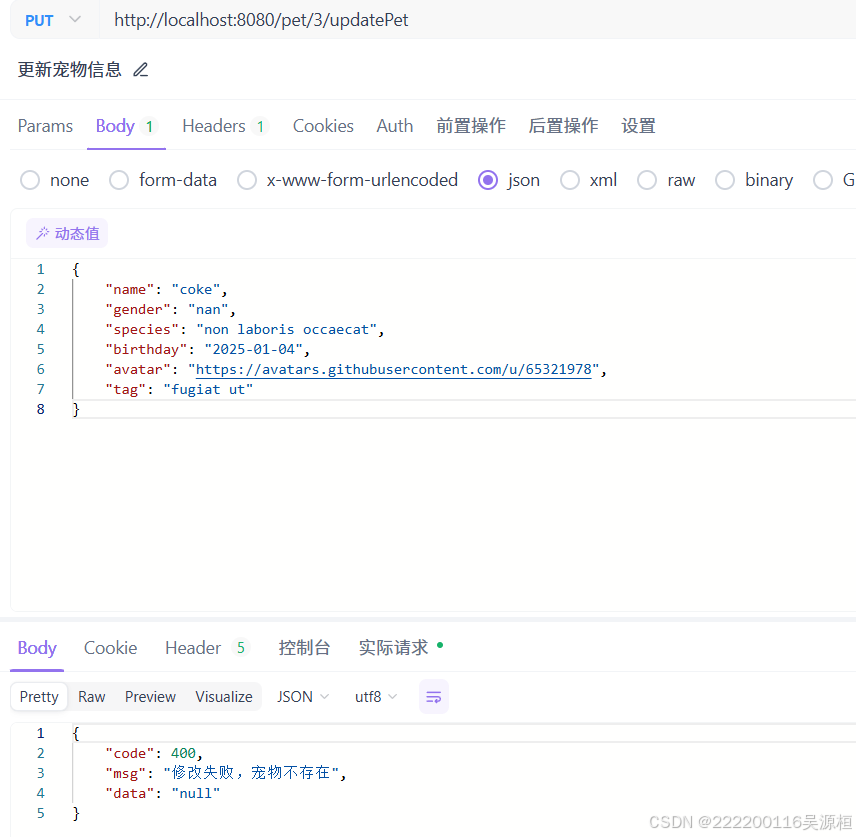856x837 pixels.
Task: Select the json body type radio
Action: pyautogui.click(x=488, y=180)
